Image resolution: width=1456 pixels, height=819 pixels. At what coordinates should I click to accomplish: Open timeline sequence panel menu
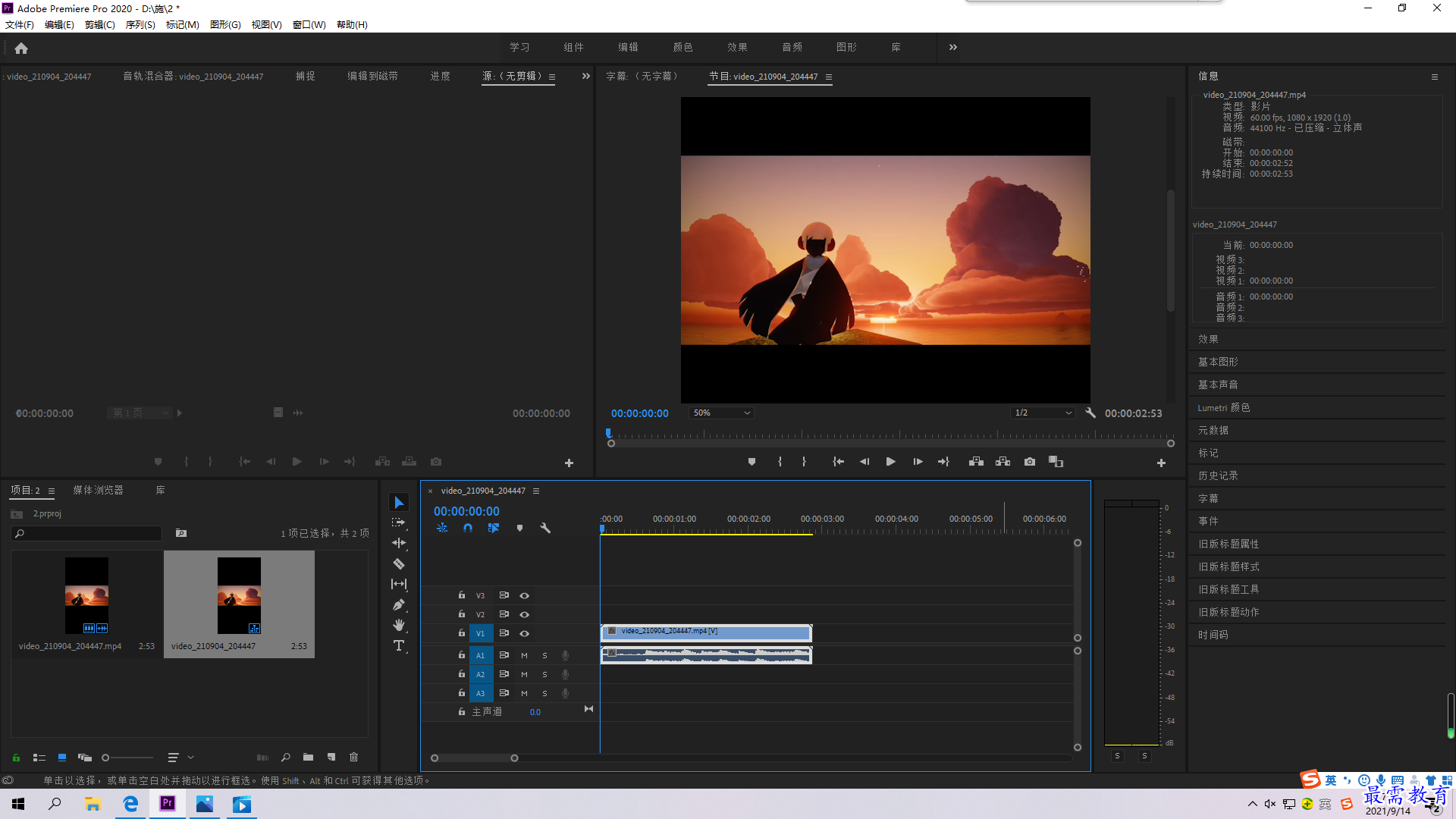[x=536, y=491]
